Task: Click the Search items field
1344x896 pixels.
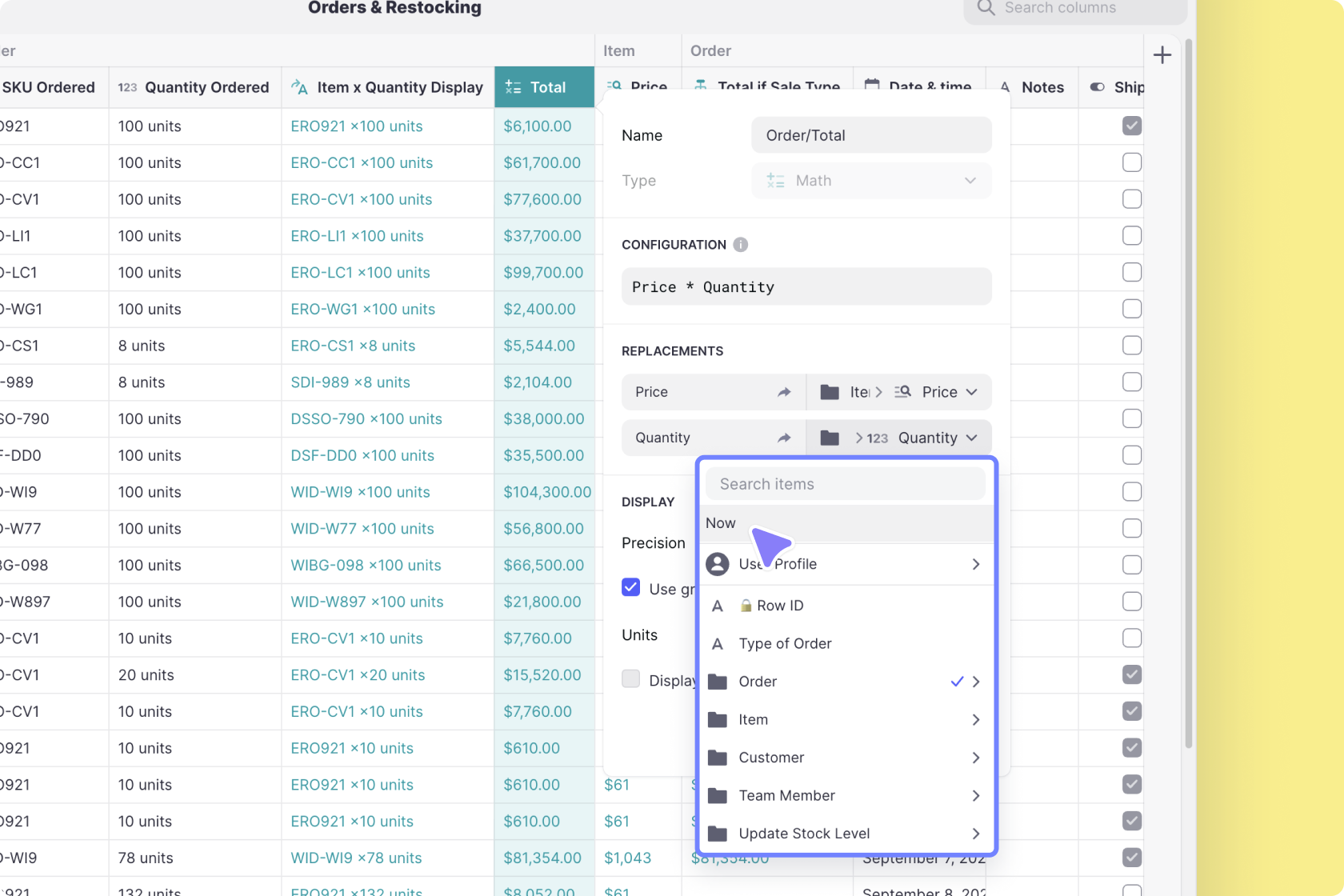Action: tap(846, 484)
